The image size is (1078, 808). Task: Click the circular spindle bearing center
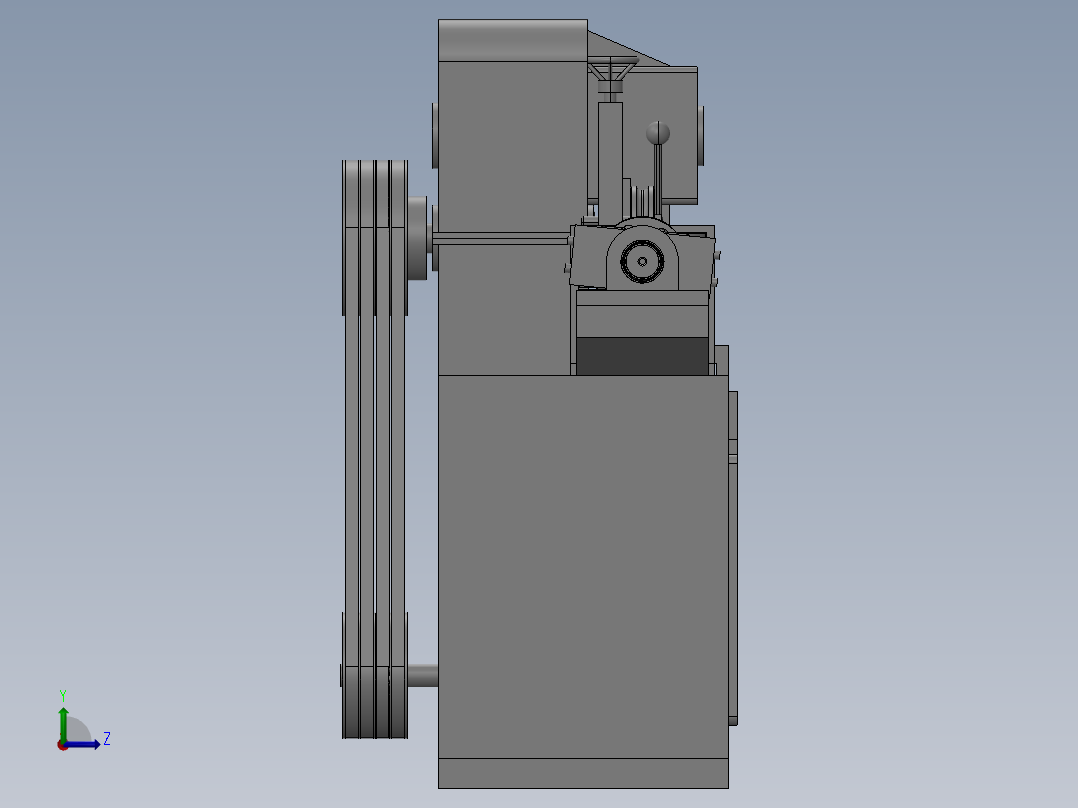[642, 261]
